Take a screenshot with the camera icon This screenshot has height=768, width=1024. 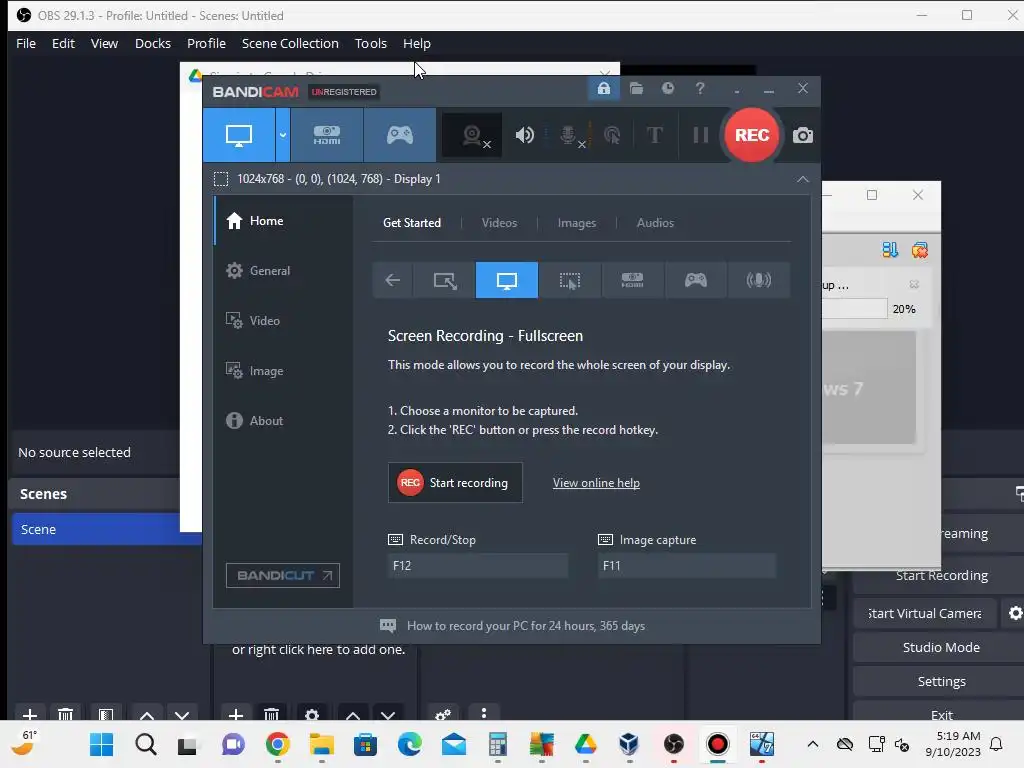[803, 135]
